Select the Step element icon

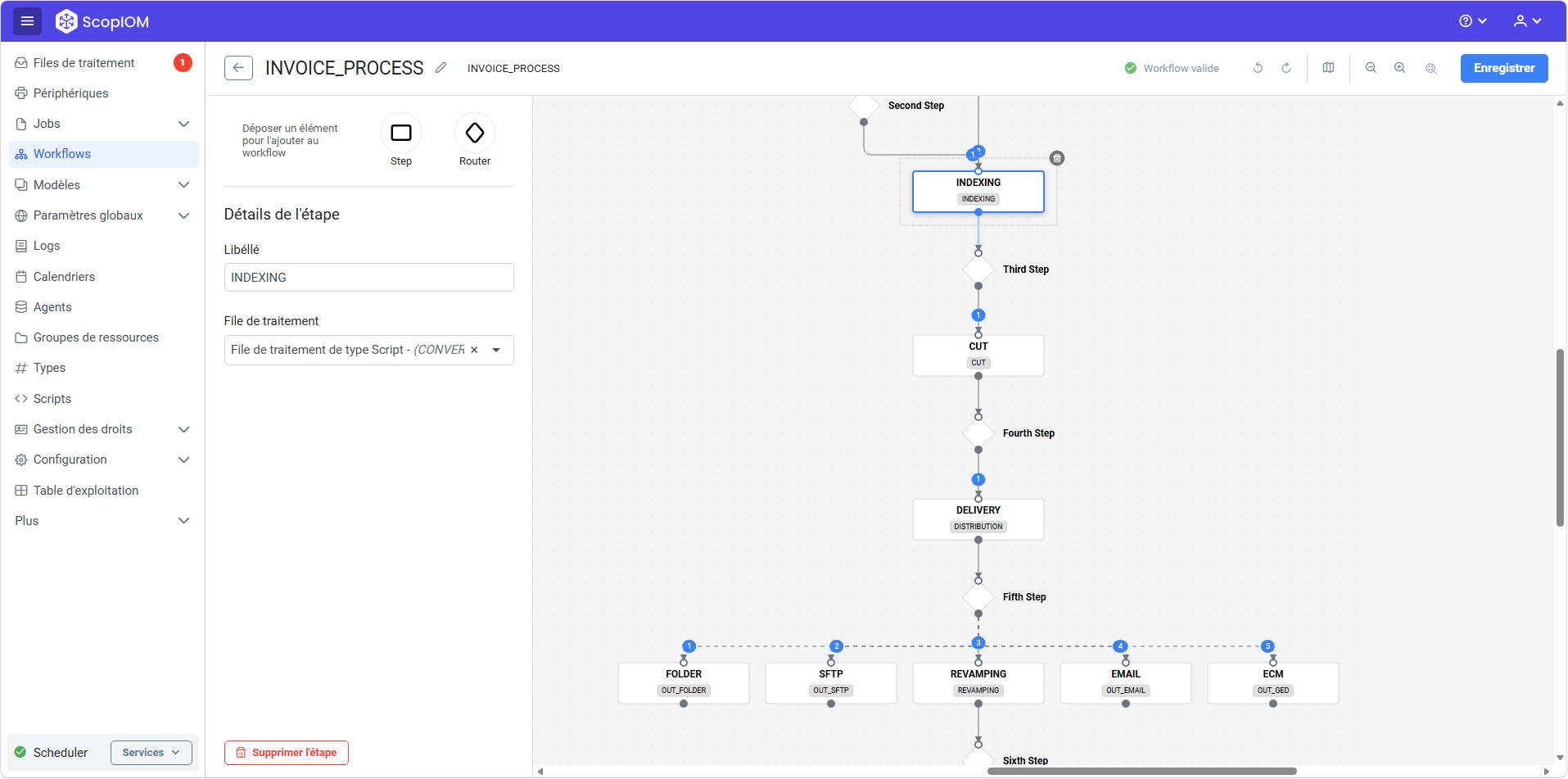pos(401,133)
